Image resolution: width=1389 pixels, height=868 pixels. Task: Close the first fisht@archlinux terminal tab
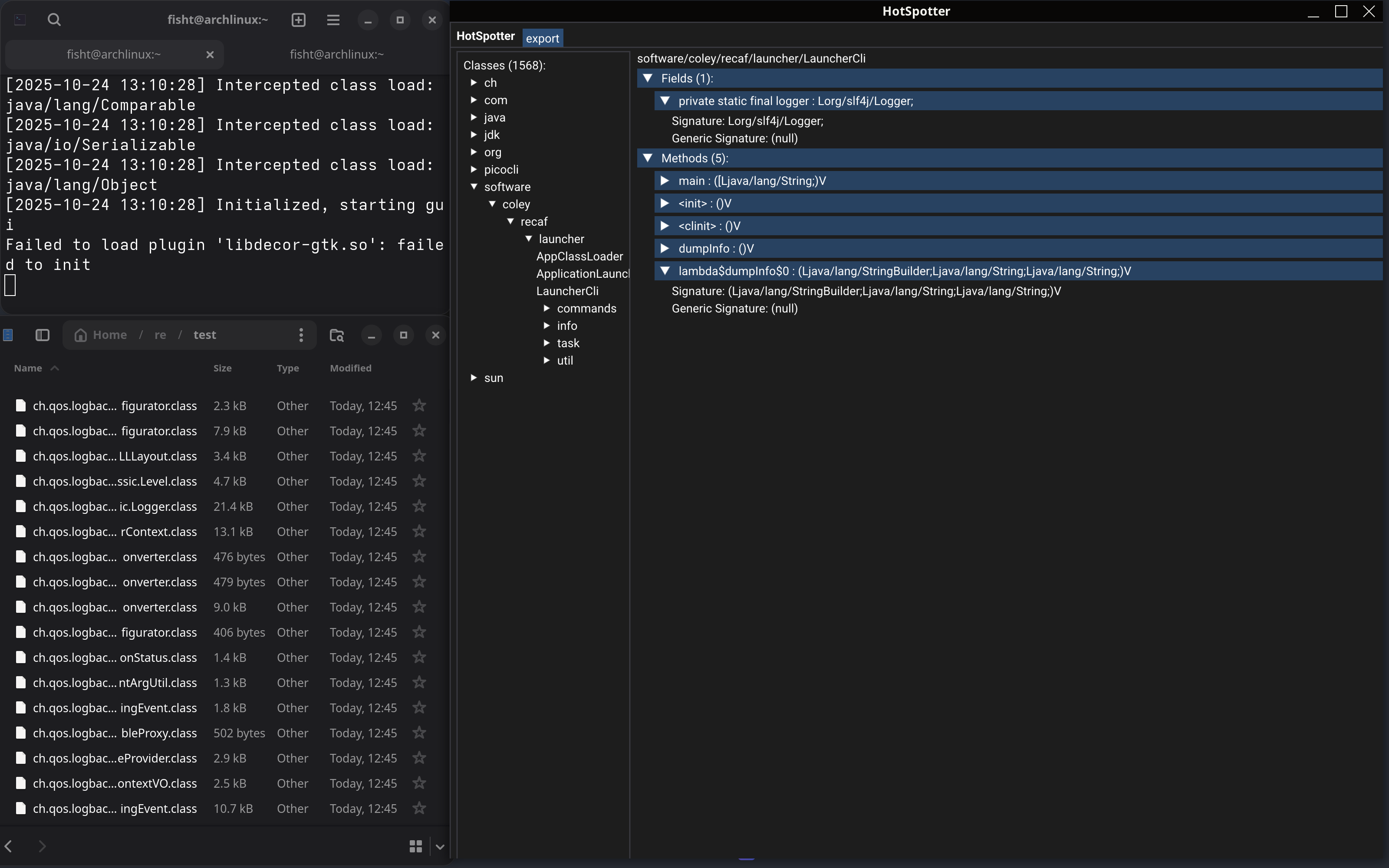coord(210,55)
